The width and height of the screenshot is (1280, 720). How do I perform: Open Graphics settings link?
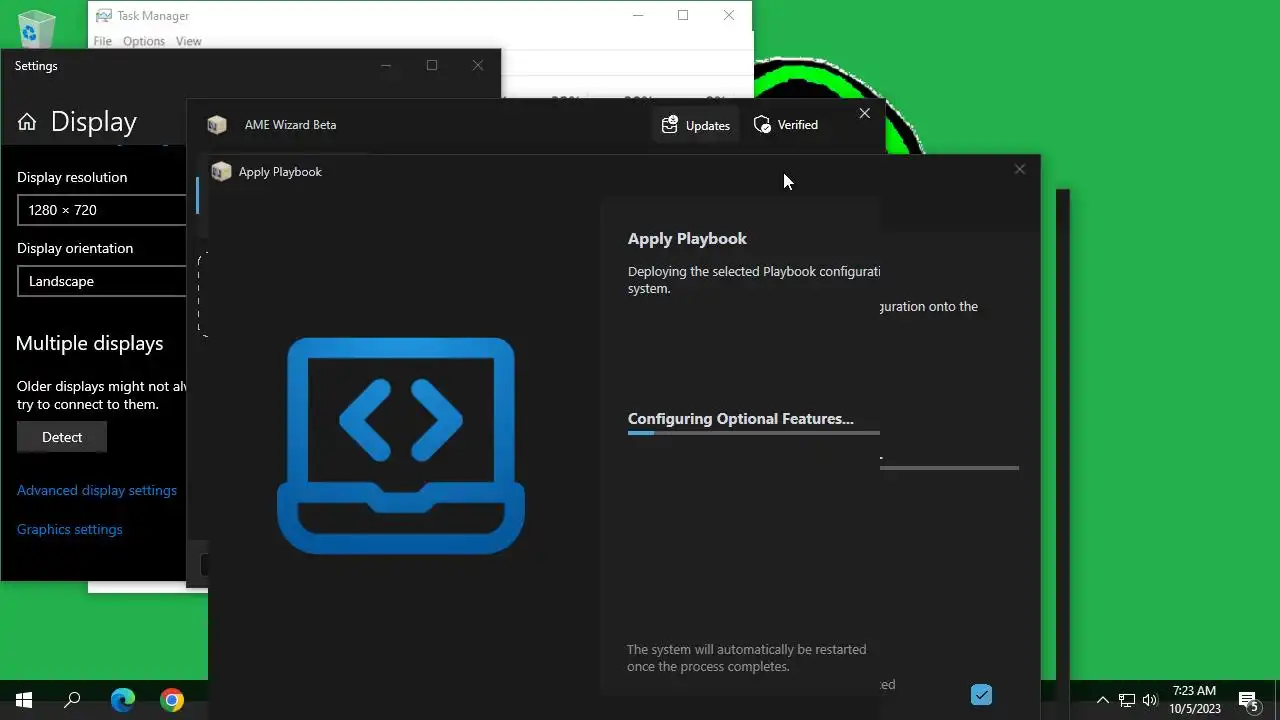pyautogui.click(x=70, y=529)
